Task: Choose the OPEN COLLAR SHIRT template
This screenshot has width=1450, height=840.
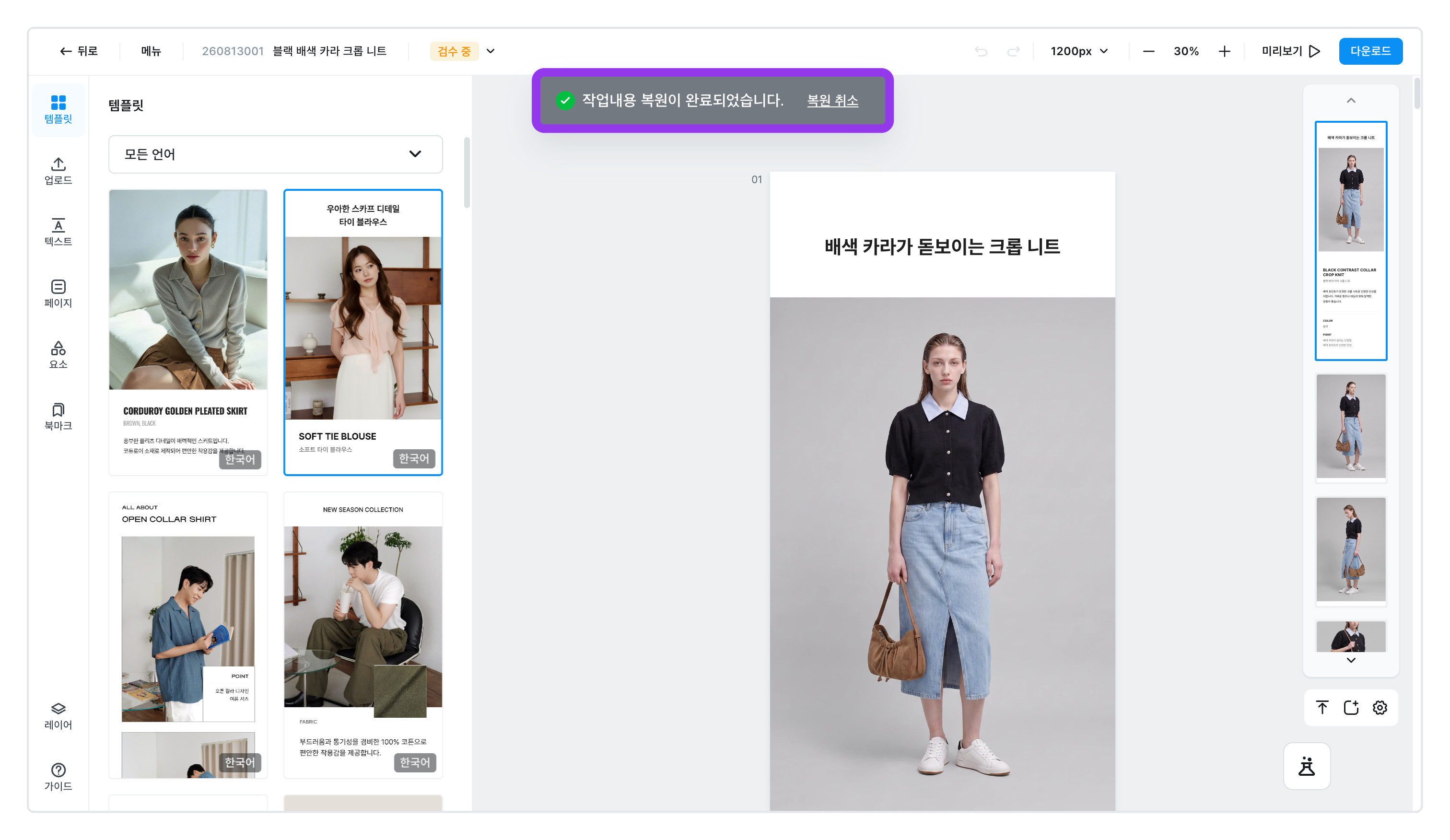Action: 188,635
